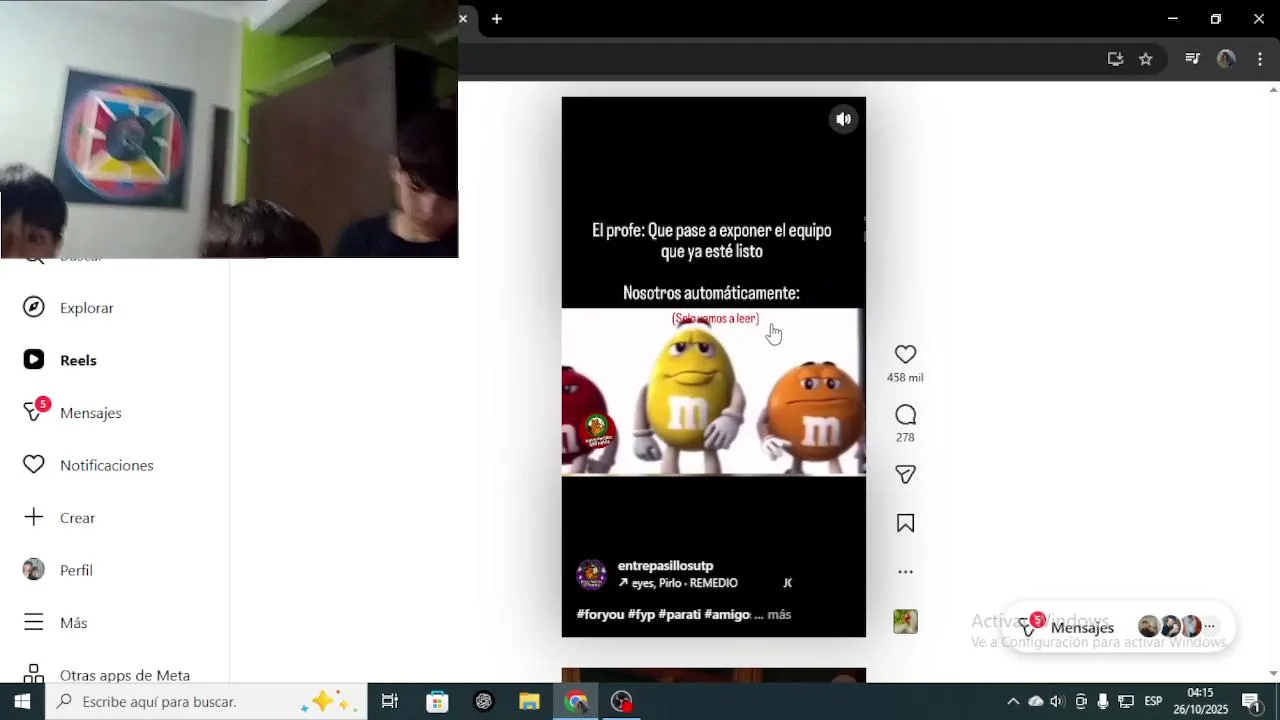
Task: Open the floating Mensajes panel
Action: click(1119, 627)
